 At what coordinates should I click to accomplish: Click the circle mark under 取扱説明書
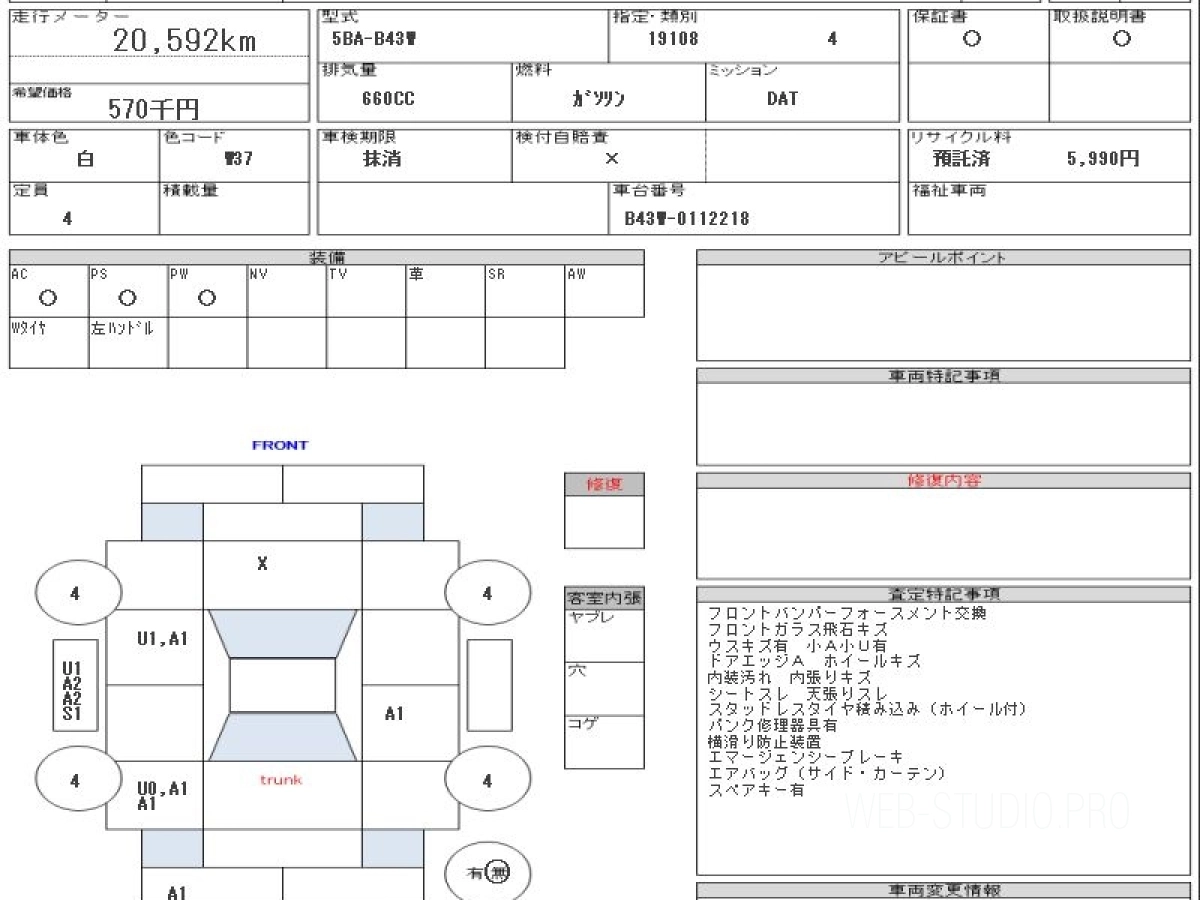tap(1122, 39)
